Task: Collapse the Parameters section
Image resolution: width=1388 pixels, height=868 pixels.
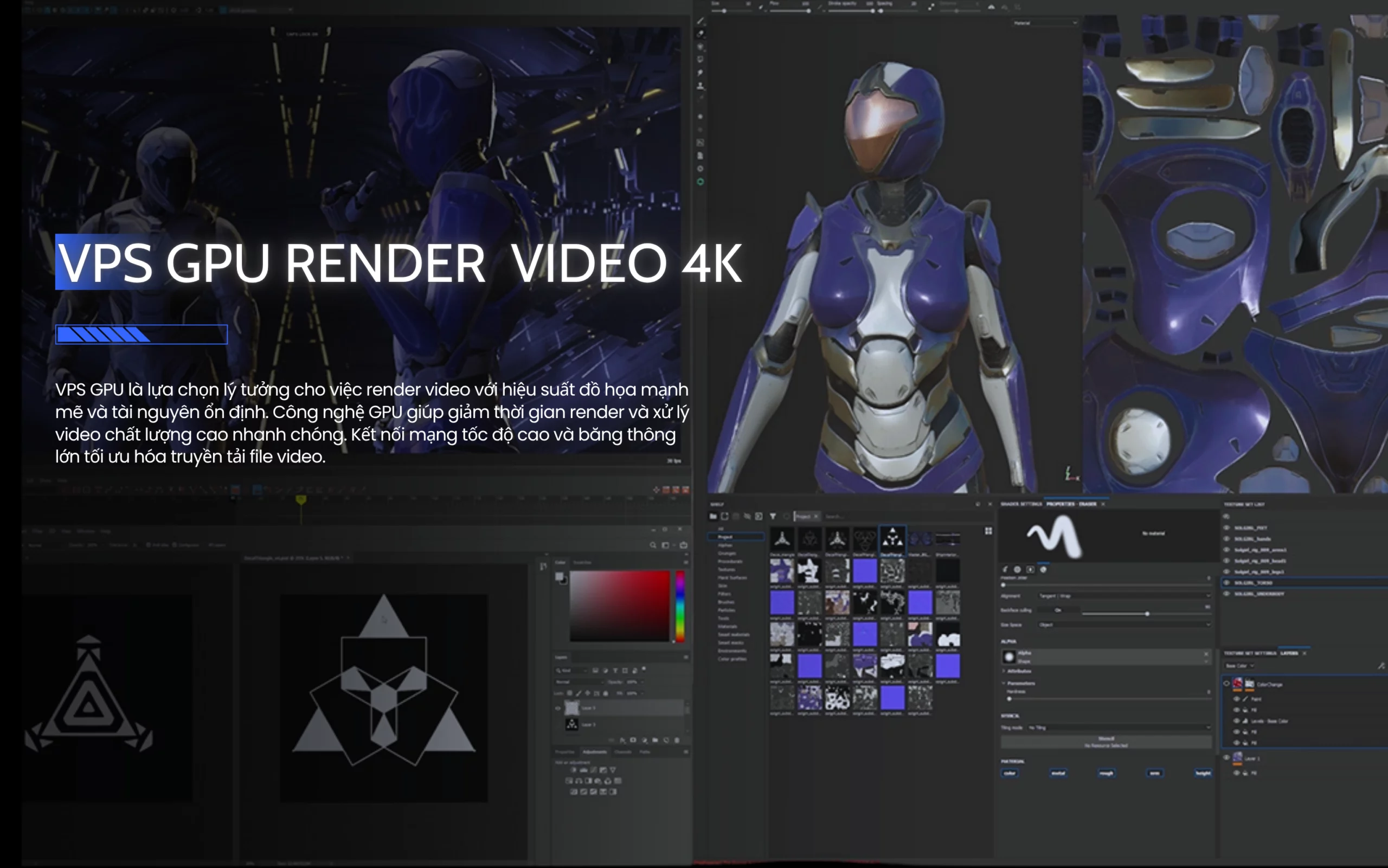Action: 1018,683
